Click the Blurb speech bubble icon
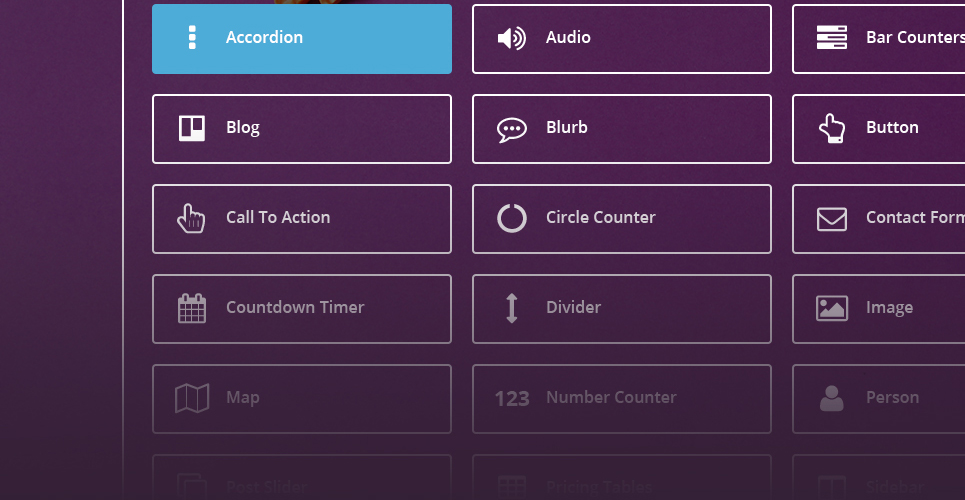The height and width of the screenshot is (500, 965). [x=511, y=130]
